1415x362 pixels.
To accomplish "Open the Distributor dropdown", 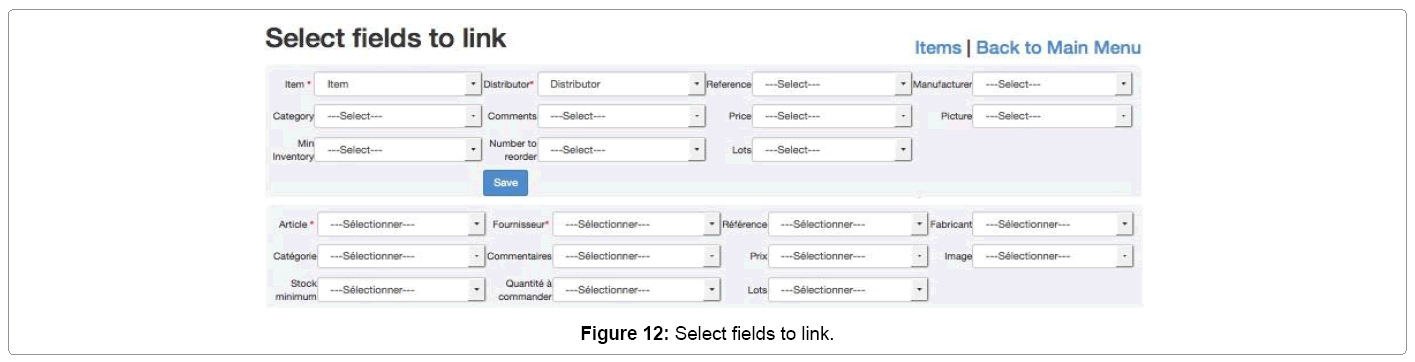I will coord(621,85).
